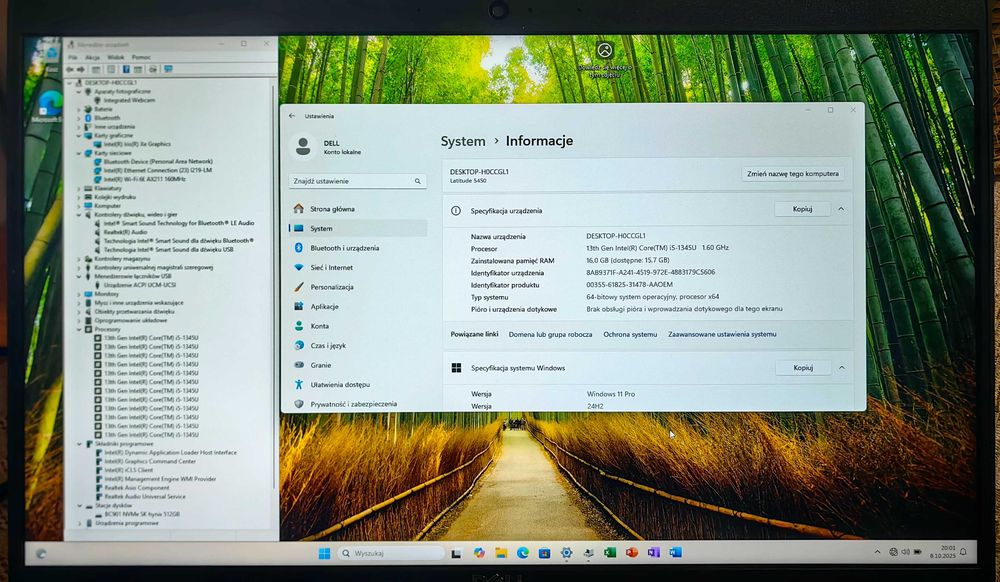
Task: Click the DELL account avatar in Settings
Action: point(303,147)
